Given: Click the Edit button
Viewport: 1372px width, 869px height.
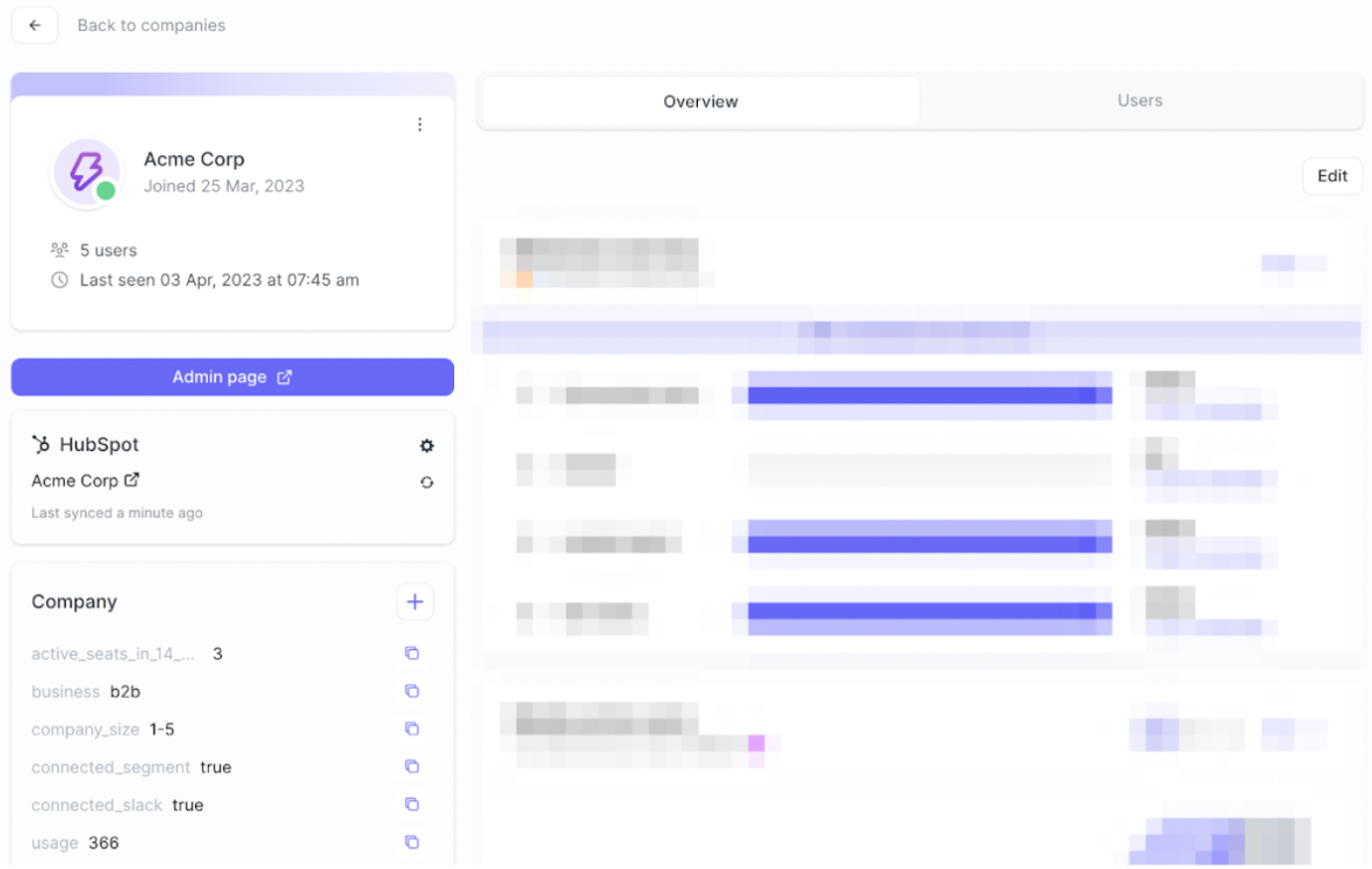Looking at the screenshot, I should (1332, 175).
